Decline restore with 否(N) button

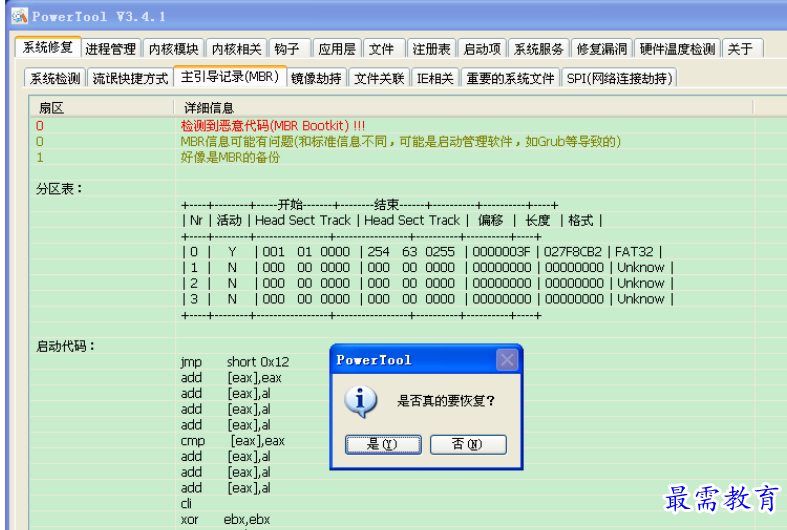click(468, 444)
